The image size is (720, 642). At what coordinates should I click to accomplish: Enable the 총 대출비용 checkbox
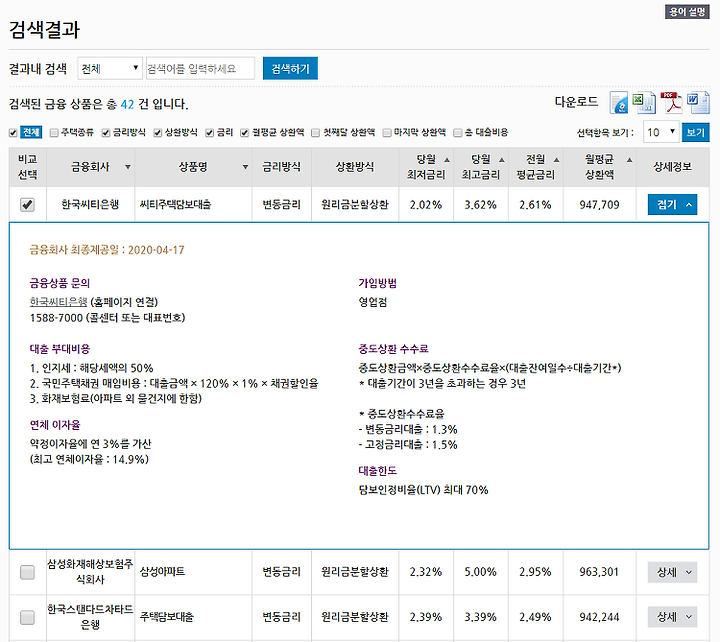pyautogui.click(x=457, y=133)
